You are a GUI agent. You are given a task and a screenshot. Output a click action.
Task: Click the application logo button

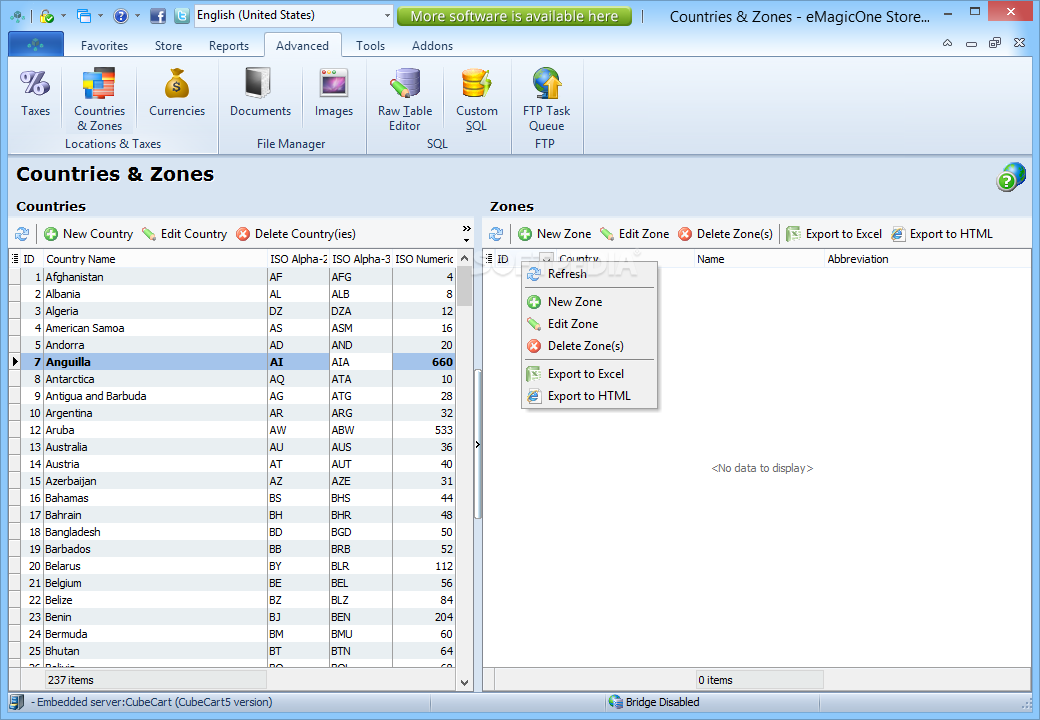36,44
